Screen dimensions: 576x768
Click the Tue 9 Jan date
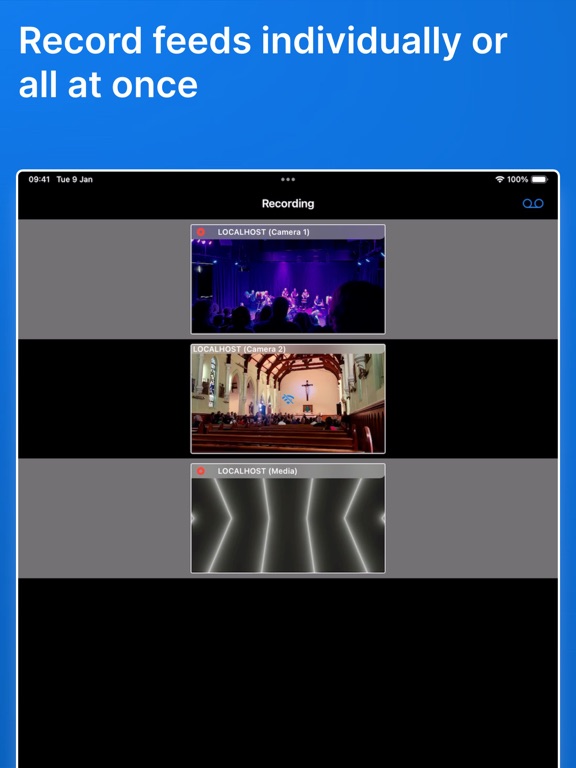click(x=74, y=179)
